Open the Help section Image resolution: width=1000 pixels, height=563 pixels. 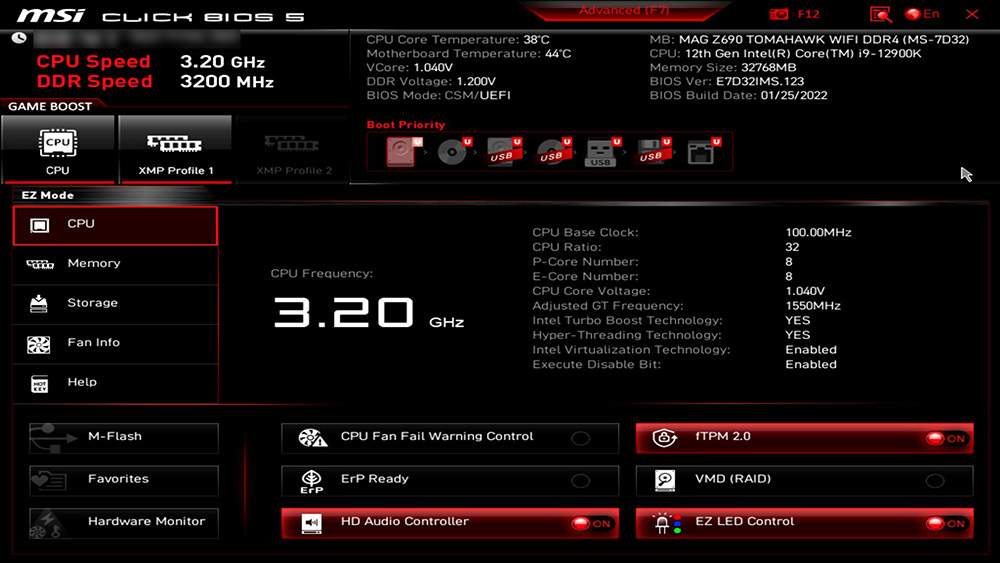tap(115, 383)
